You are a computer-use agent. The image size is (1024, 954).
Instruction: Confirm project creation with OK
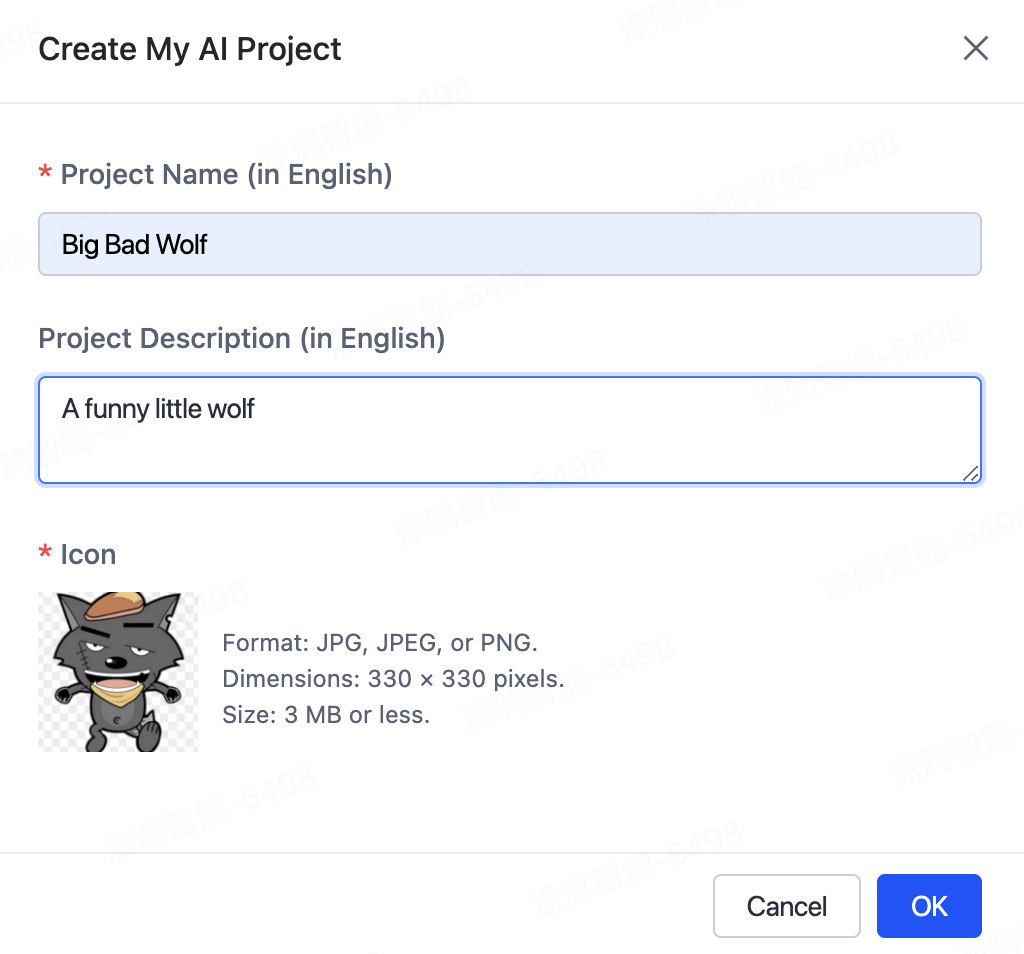pos(929,906)
